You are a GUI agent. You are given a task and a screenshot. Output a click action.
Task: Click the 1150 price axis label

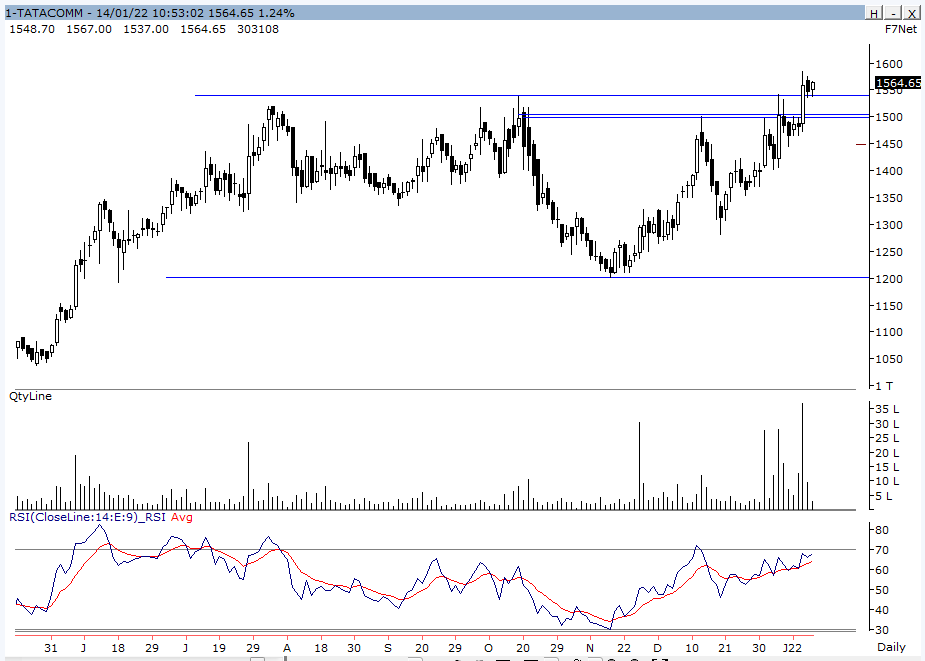click(x=889, y=306)
